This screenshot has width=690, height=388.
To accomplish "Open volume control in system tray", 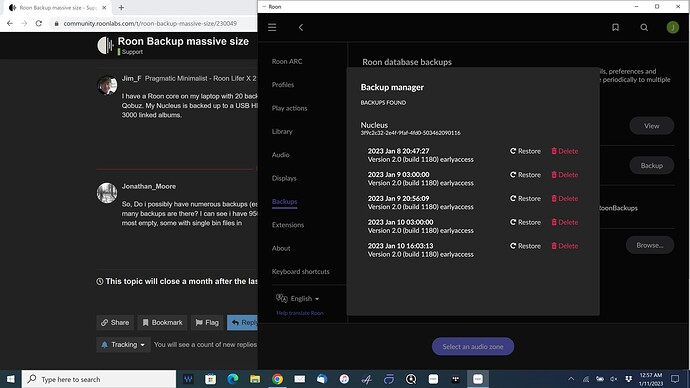I will 614,379.
